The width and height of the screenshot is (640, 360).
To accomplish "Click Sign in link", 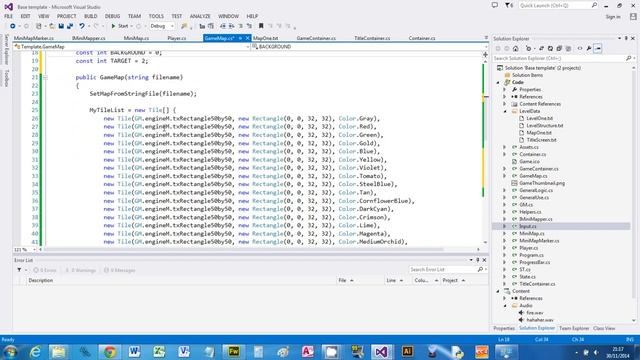I will 613,17.
